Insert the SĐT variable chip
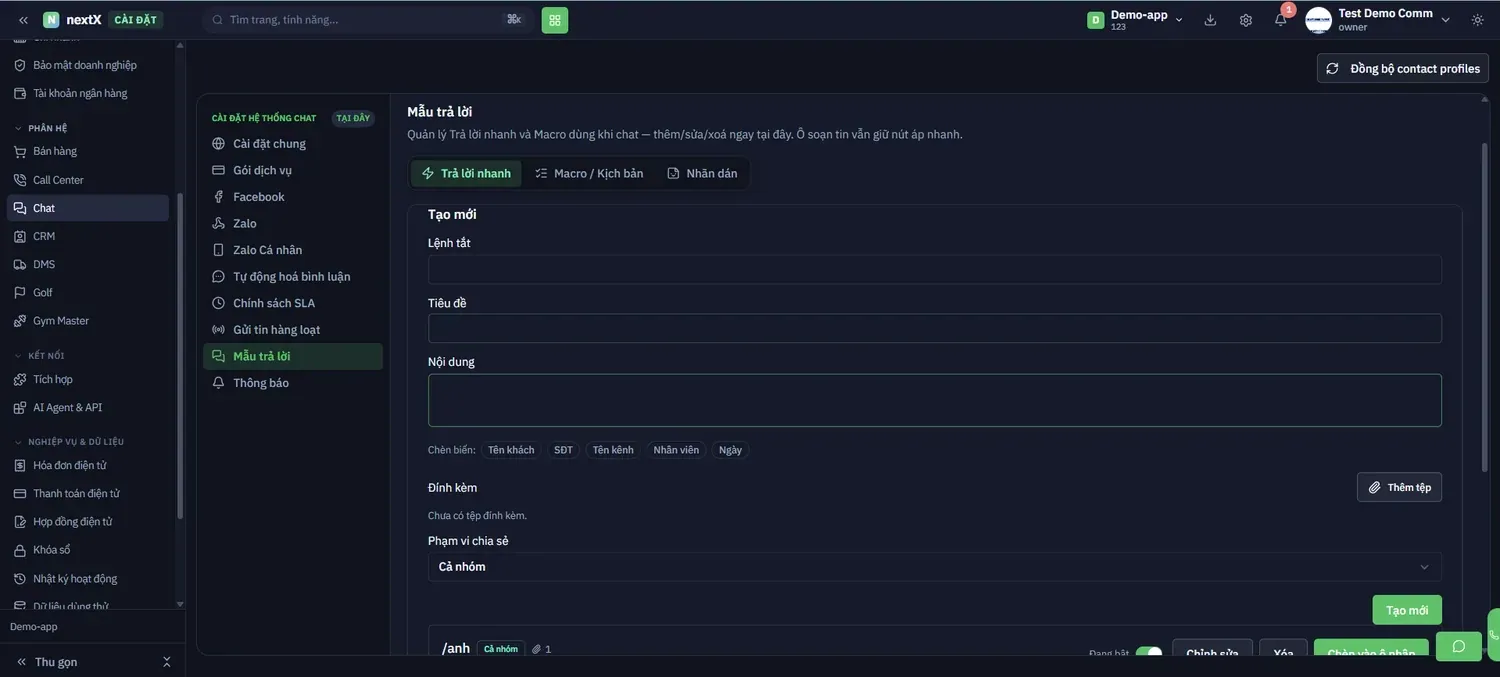The width and height of the screenshot is (1500, 677). click(x=564, y=450)
